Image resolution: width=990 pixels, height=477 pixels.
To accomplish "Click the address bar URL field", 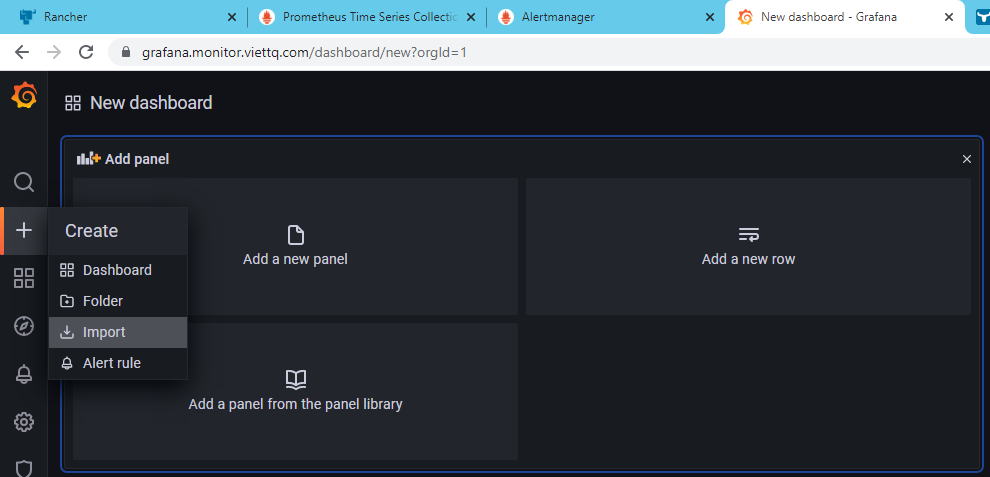I will pos(549,52).
